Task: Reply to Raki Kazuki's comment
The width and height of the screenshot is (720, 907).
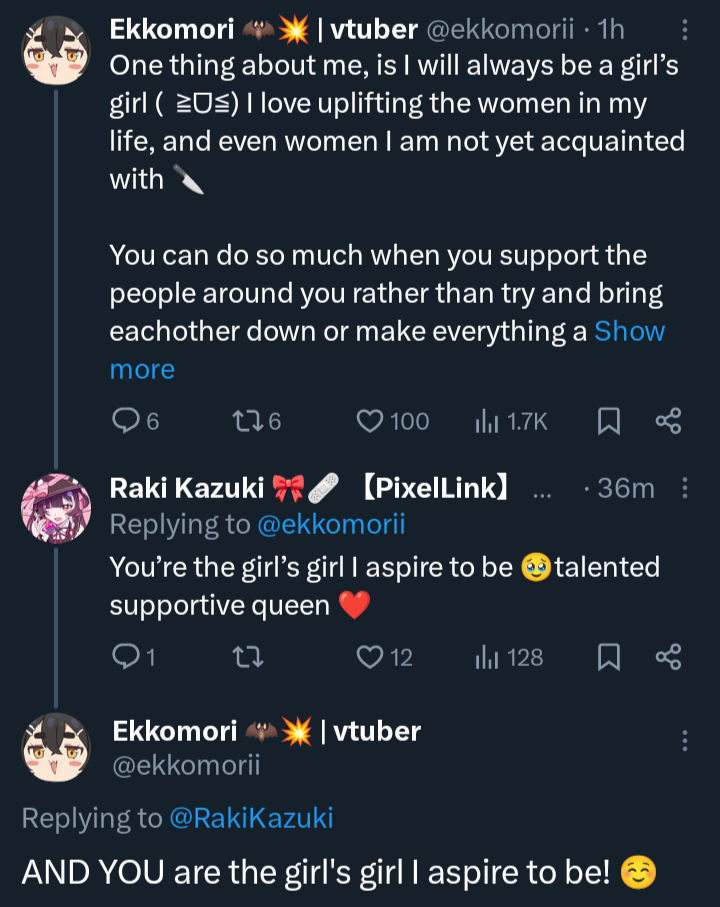Action: [x=124, y=657]
